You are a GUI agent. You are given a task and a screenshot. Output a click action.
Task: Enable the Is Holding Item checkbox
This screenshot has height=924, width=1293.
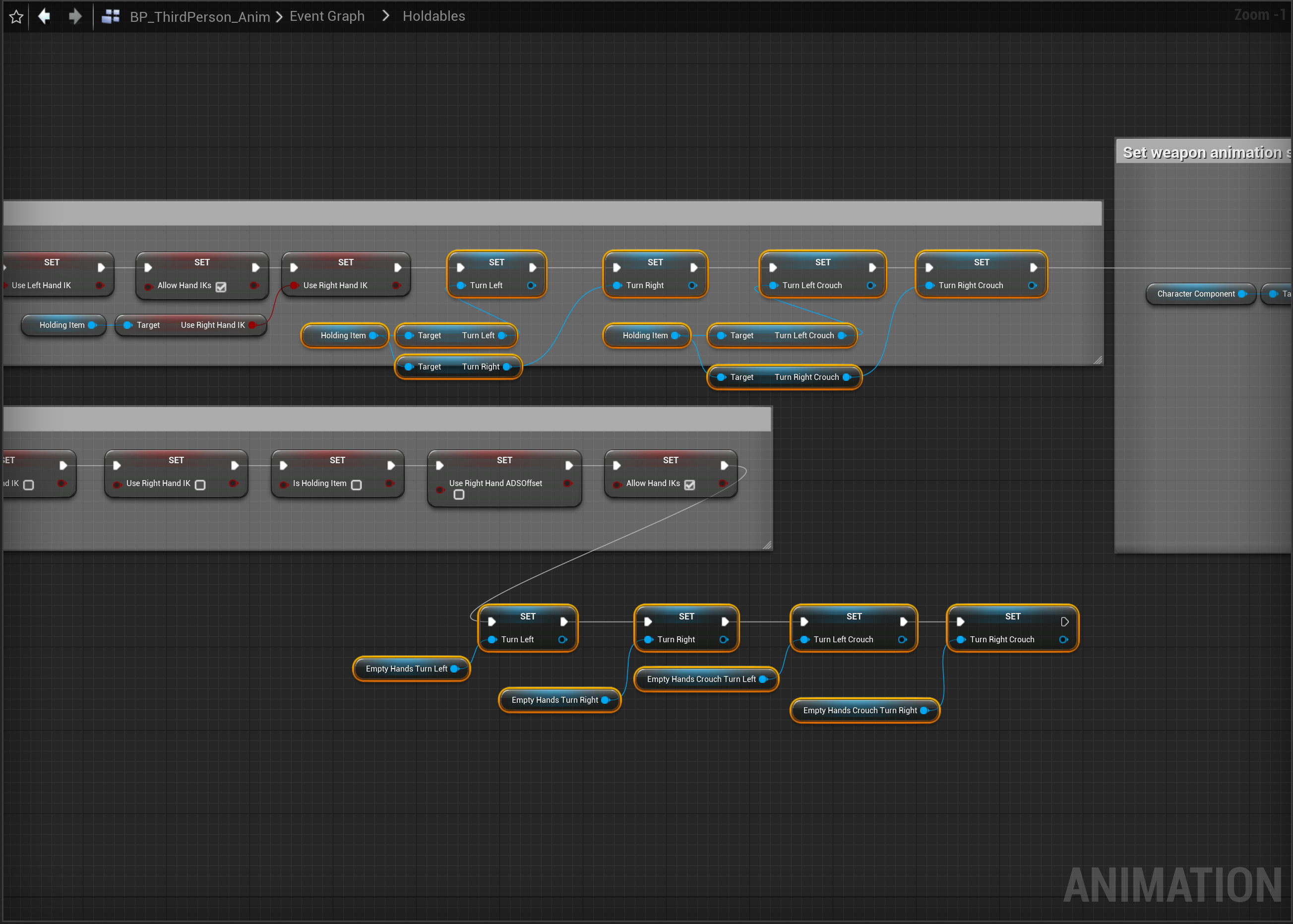356,485
